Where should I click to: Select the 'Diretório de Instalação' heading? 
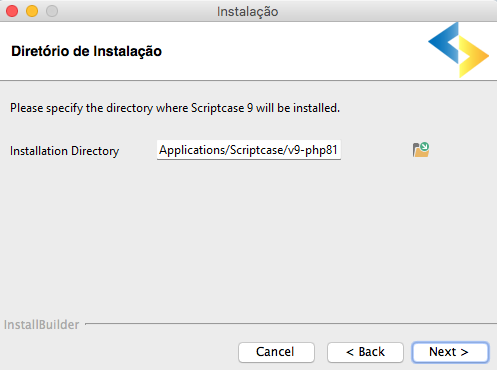86,51
